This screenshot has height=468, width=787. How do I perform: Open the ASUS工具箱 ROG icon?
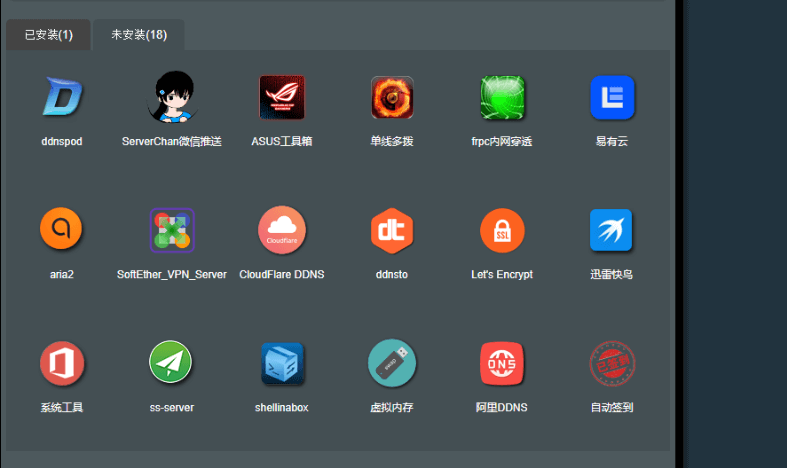pyautogui.click(x=282, y=97)
